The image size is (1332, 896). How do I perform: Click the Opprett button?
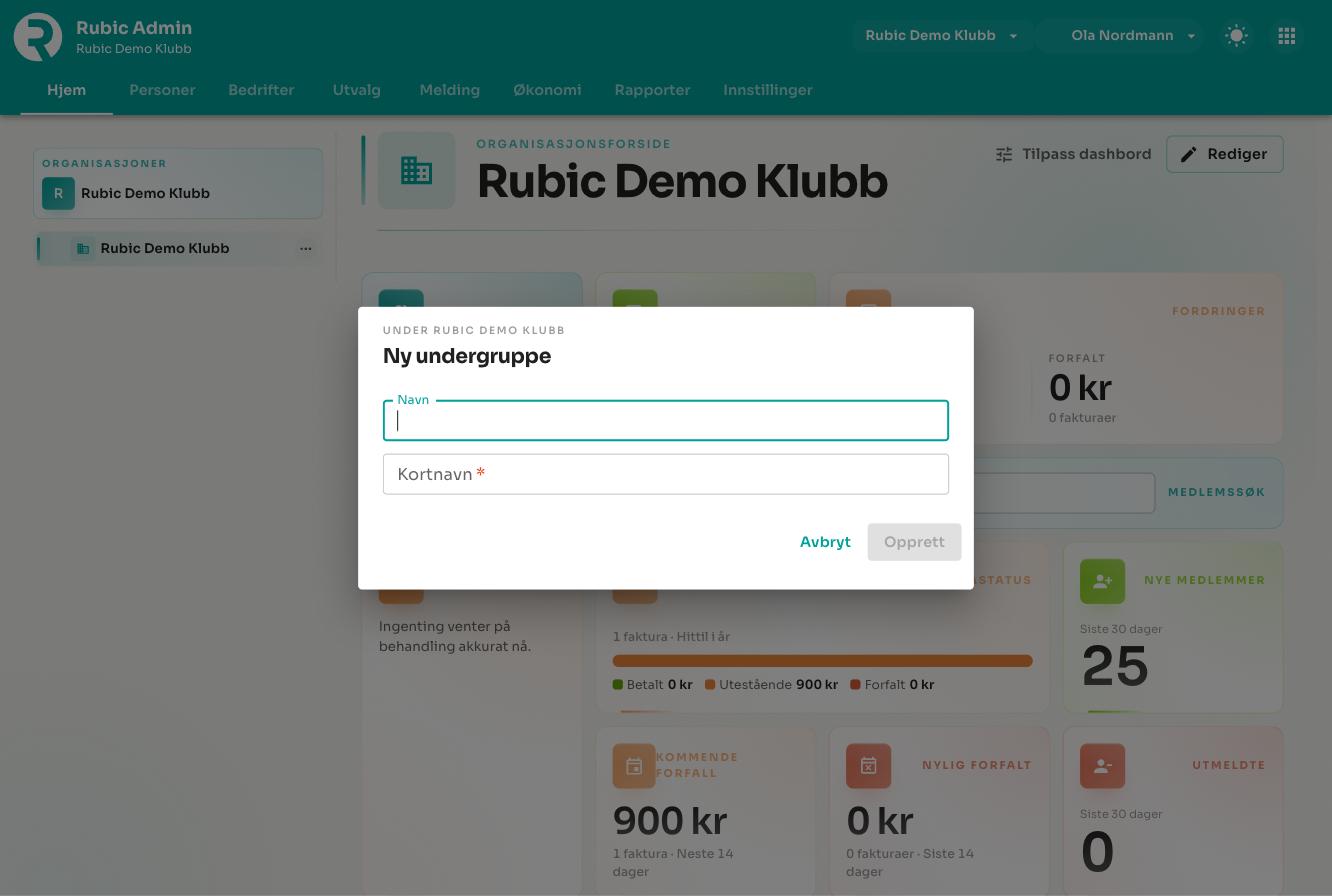pyautogui.click(x=914, y=542)
